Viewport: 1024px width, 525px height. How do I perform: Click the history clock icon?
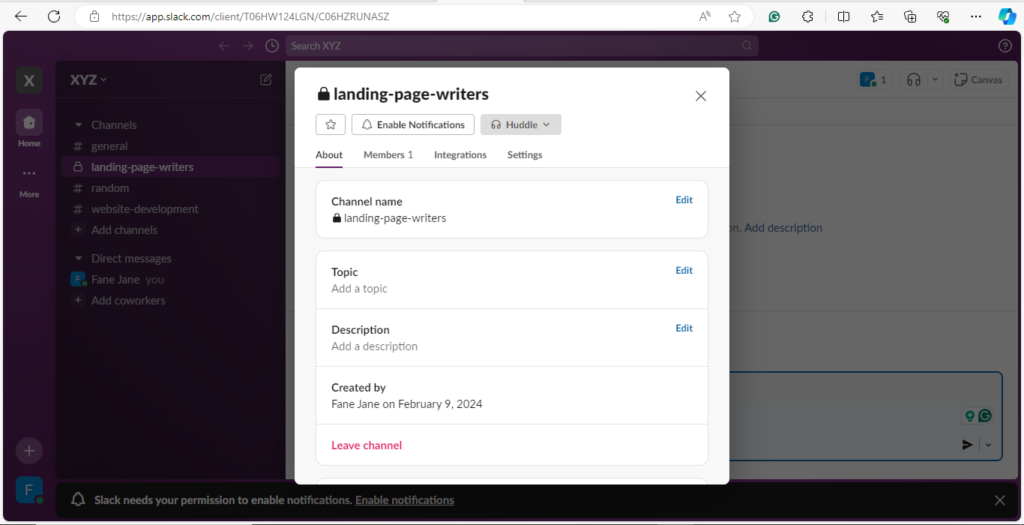[x=272, y=46]
